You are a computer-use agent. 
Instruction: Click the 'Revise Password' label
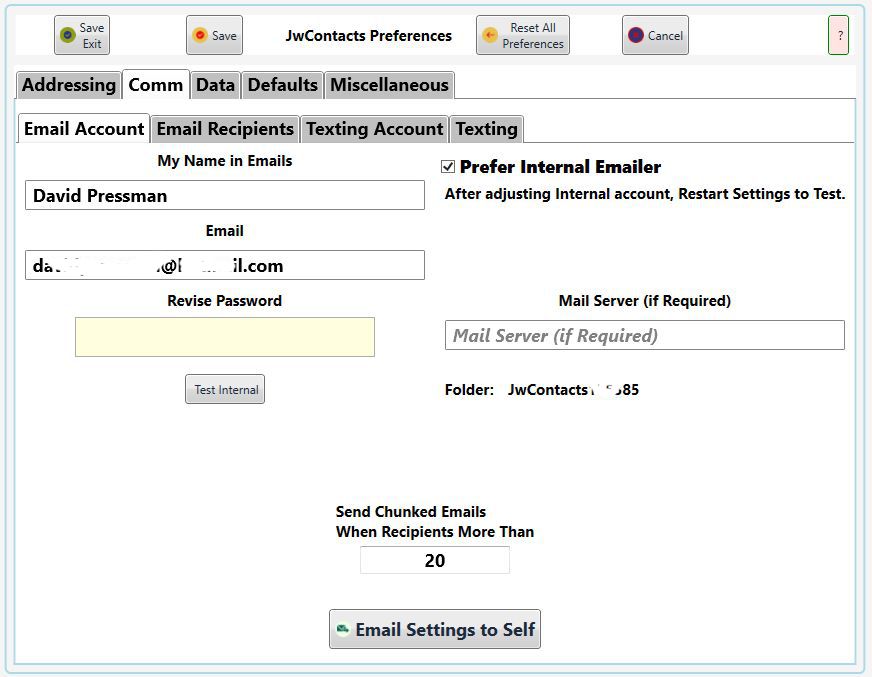(225, 301)
